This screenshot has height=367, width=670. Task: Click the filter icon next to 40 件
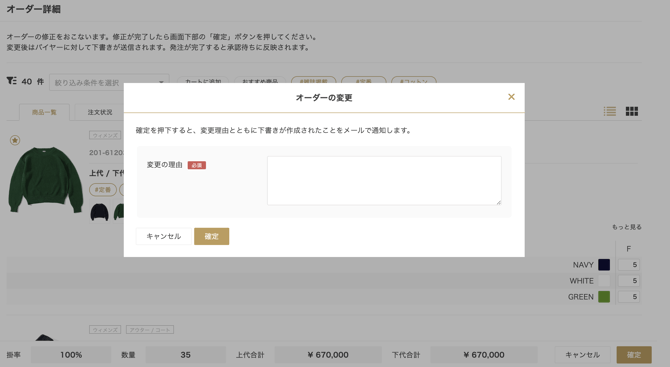point(12,81)
